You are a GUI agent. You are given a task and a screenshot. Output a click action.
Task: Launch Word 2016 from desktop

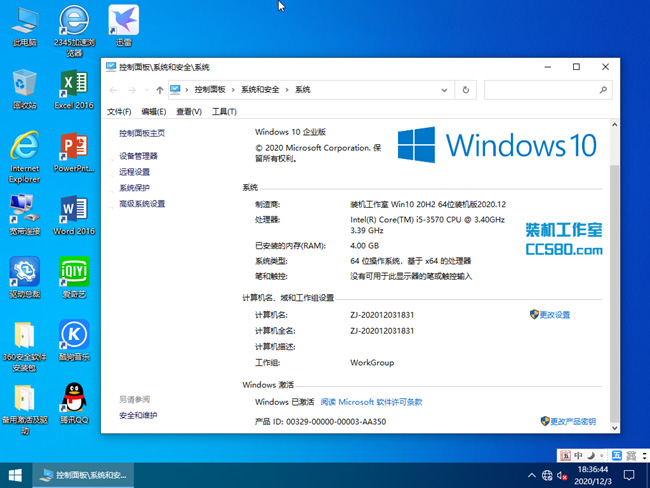tap(74, 215)
